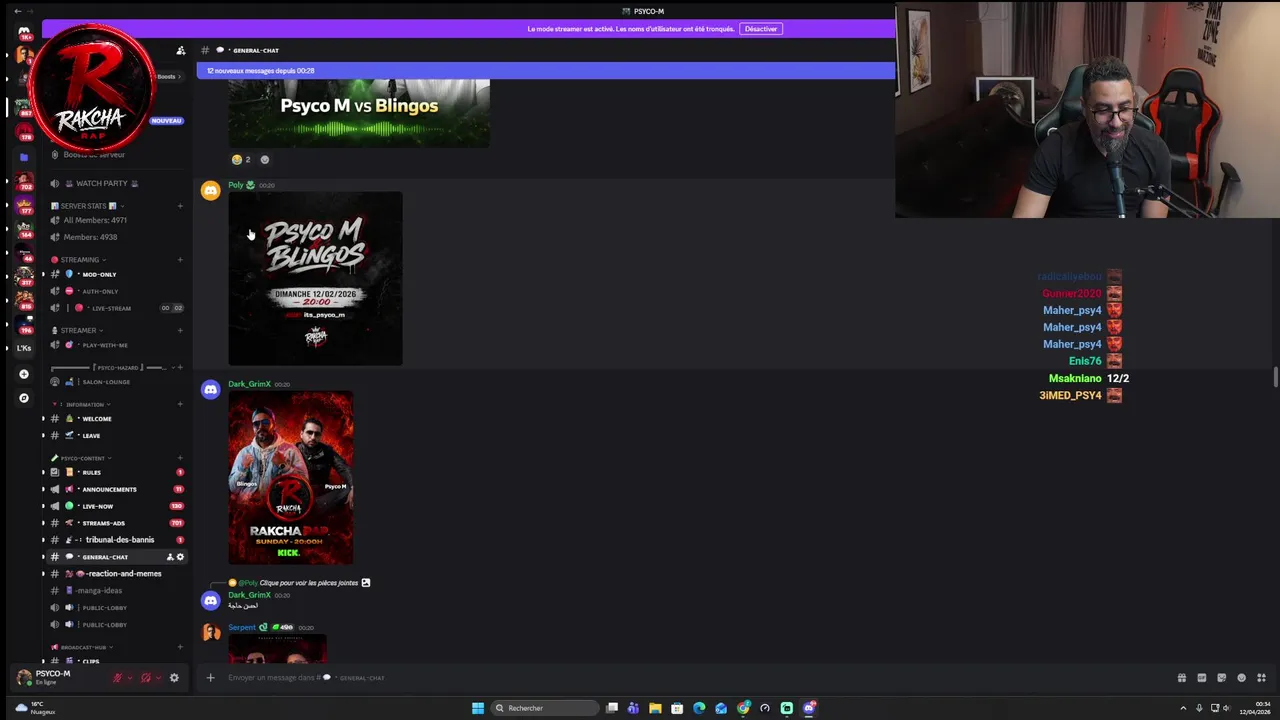Click the chat scrollbar thumb

pyautogui.click(x=1275, y=377)
